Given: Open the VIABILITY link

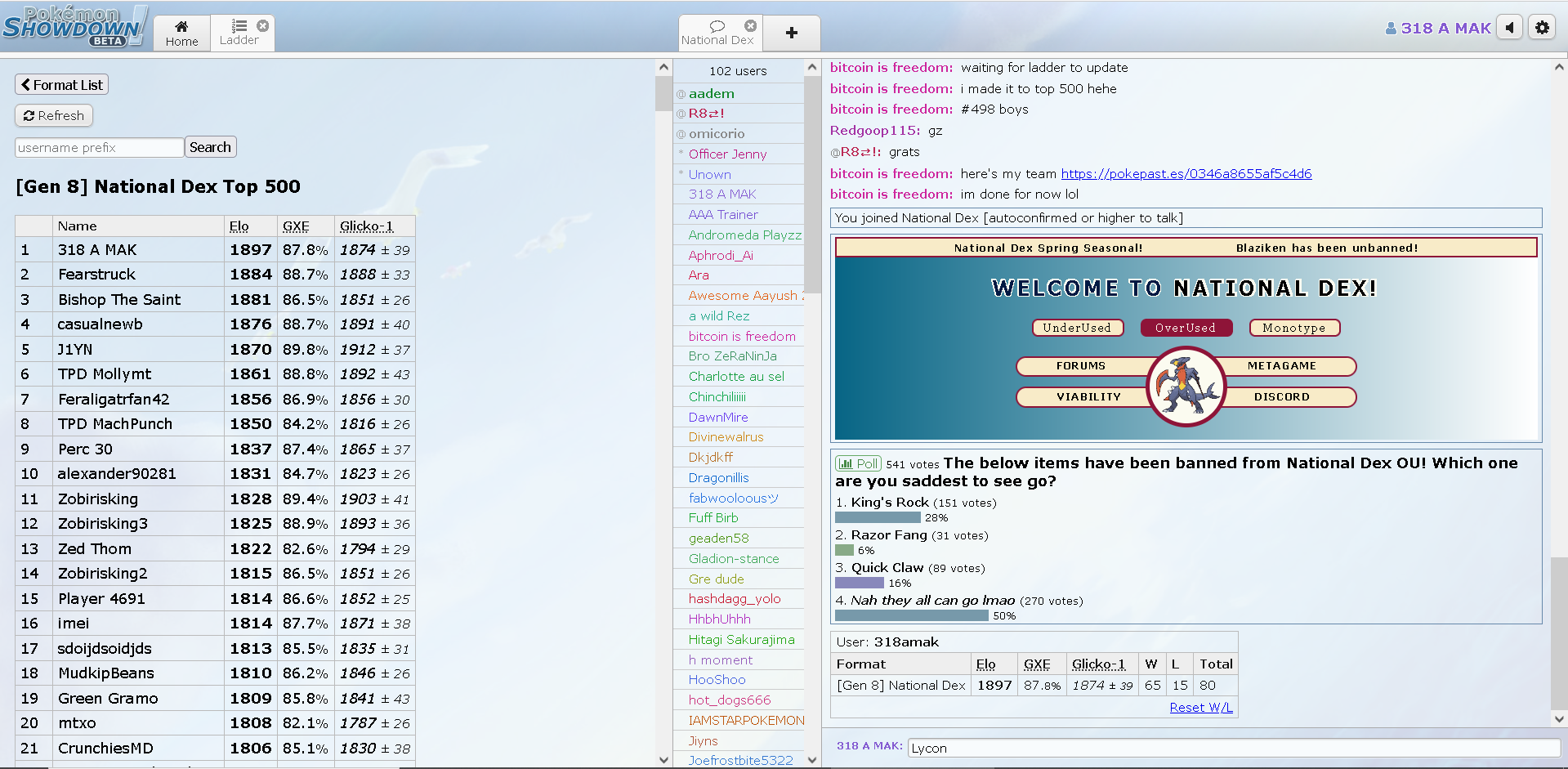Looking at the screenshot, I should point(1088,397).
